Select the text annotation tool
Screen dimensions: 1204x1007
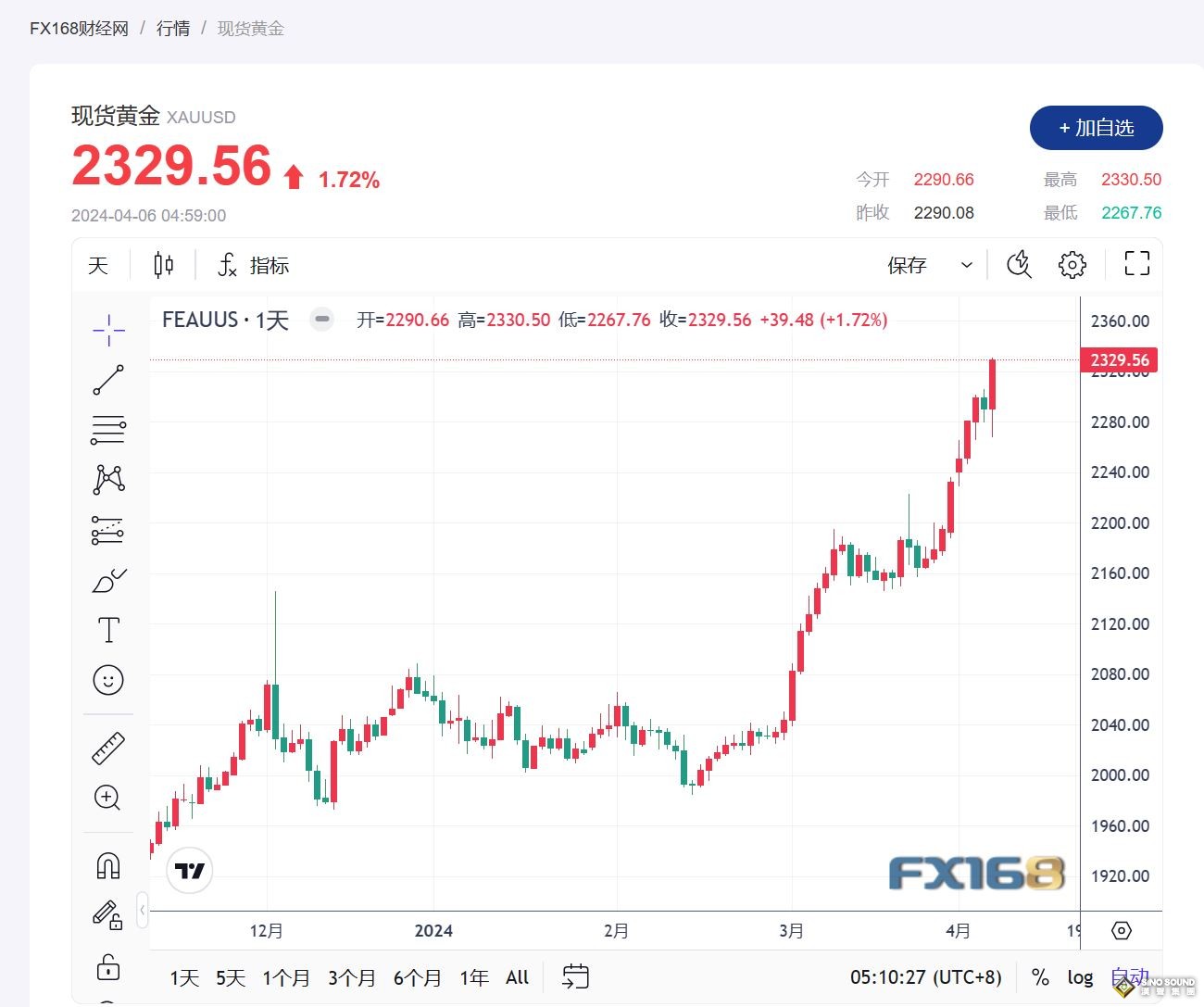pyautogui.click(x=109, y=629)
